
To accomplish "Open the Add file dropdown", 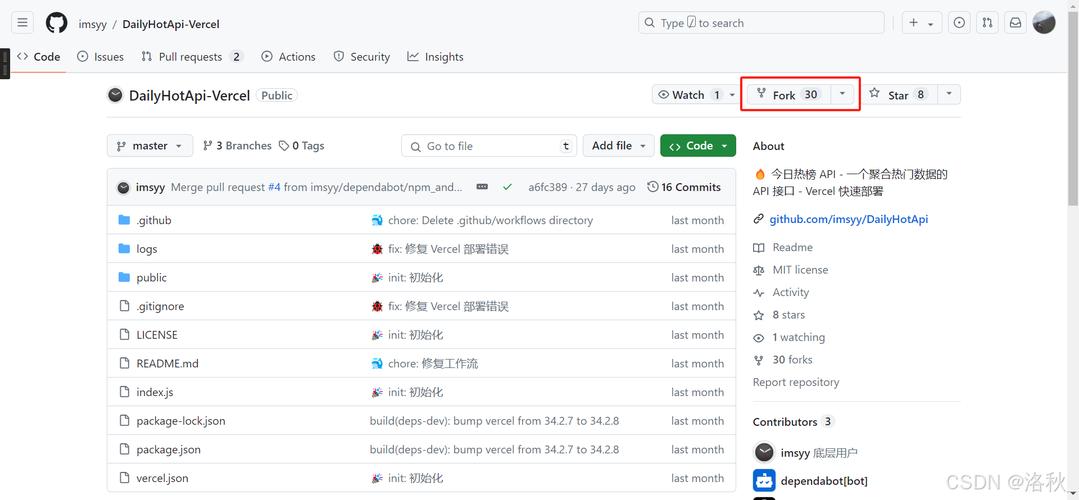I will point(619,146).
